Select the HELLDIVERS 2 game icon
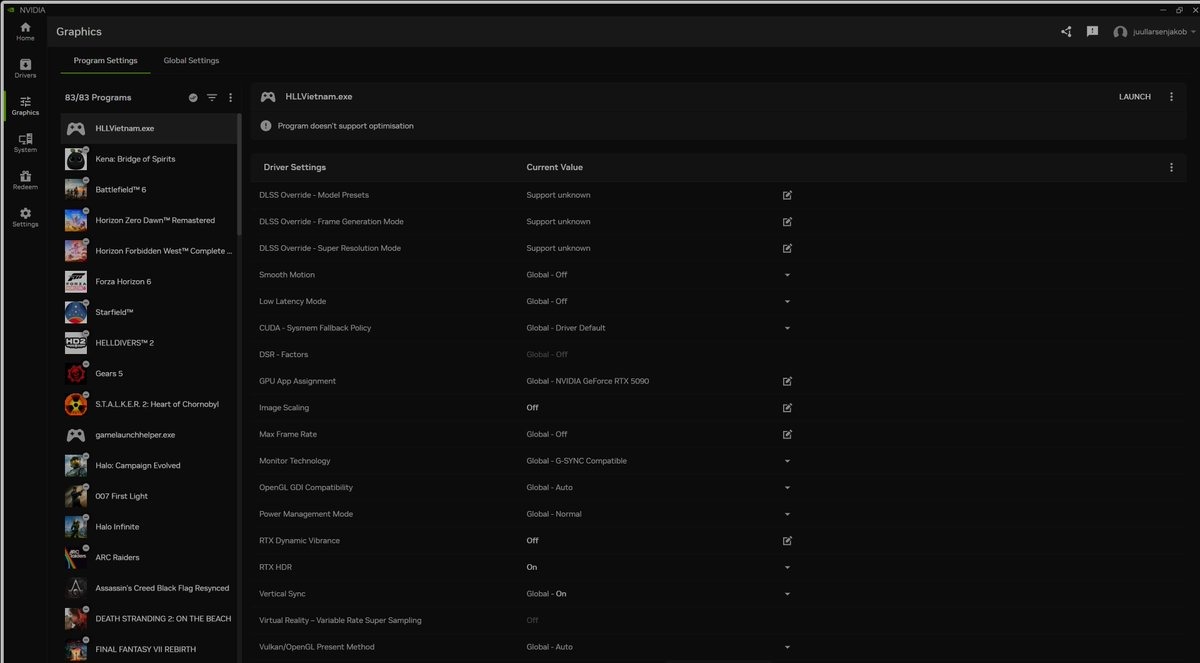The width and height of the screenshot is (1200, 663). coord(76,343)
